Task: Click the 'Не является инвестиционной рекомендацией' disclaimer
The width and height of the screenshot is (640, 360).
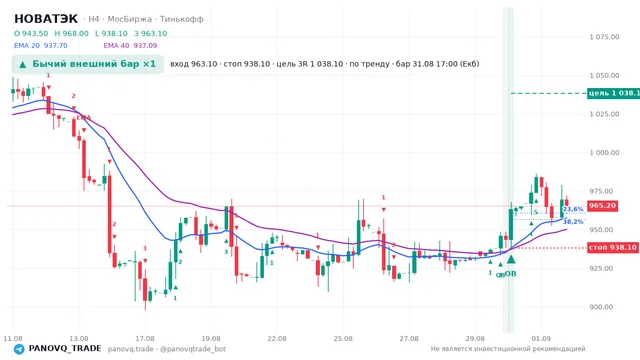Action: click(x=508, y=349)
